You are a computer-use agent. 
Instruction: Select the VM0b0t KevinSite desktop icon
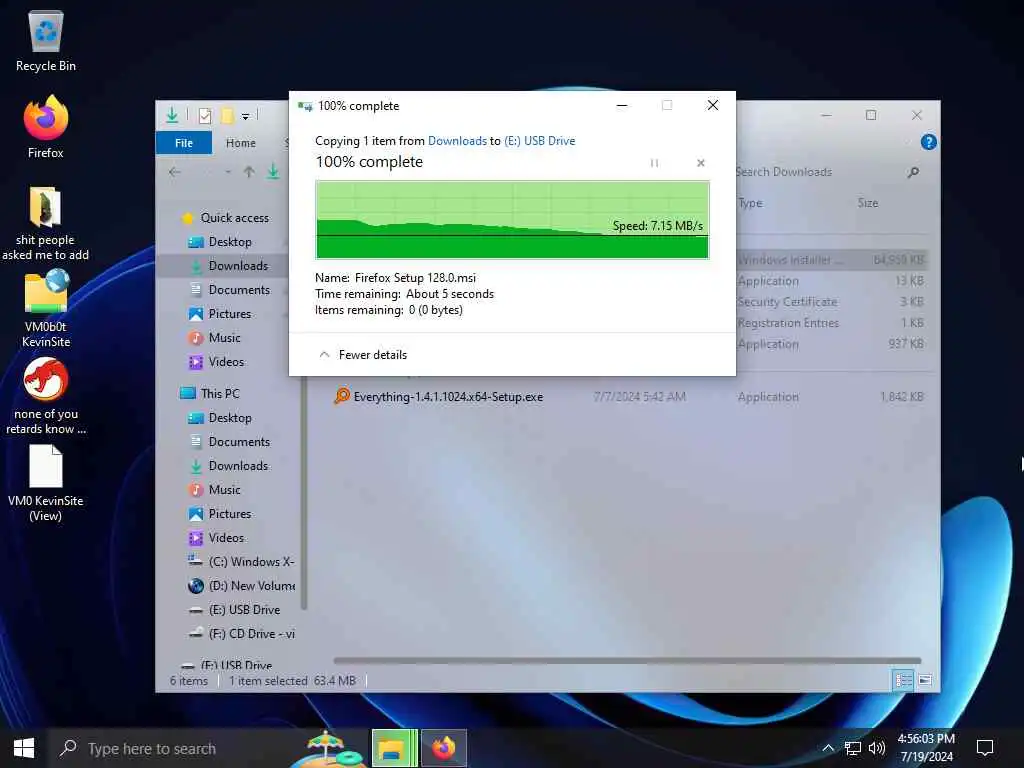[46, 310]
